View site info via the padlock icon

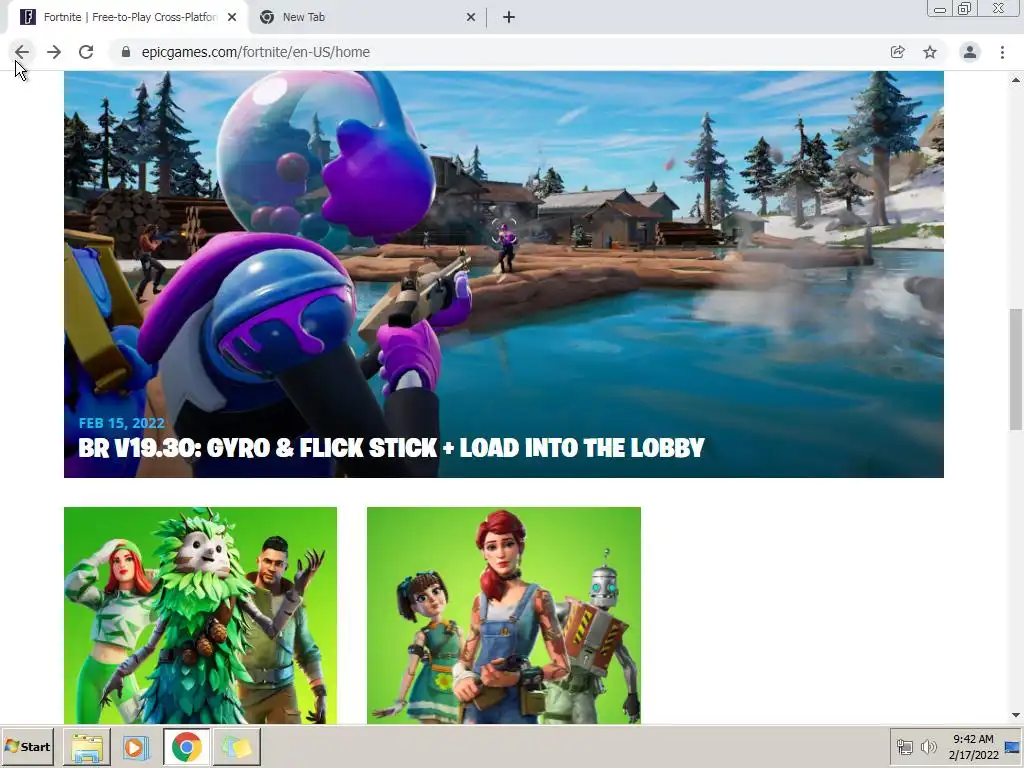coord(126,52)
